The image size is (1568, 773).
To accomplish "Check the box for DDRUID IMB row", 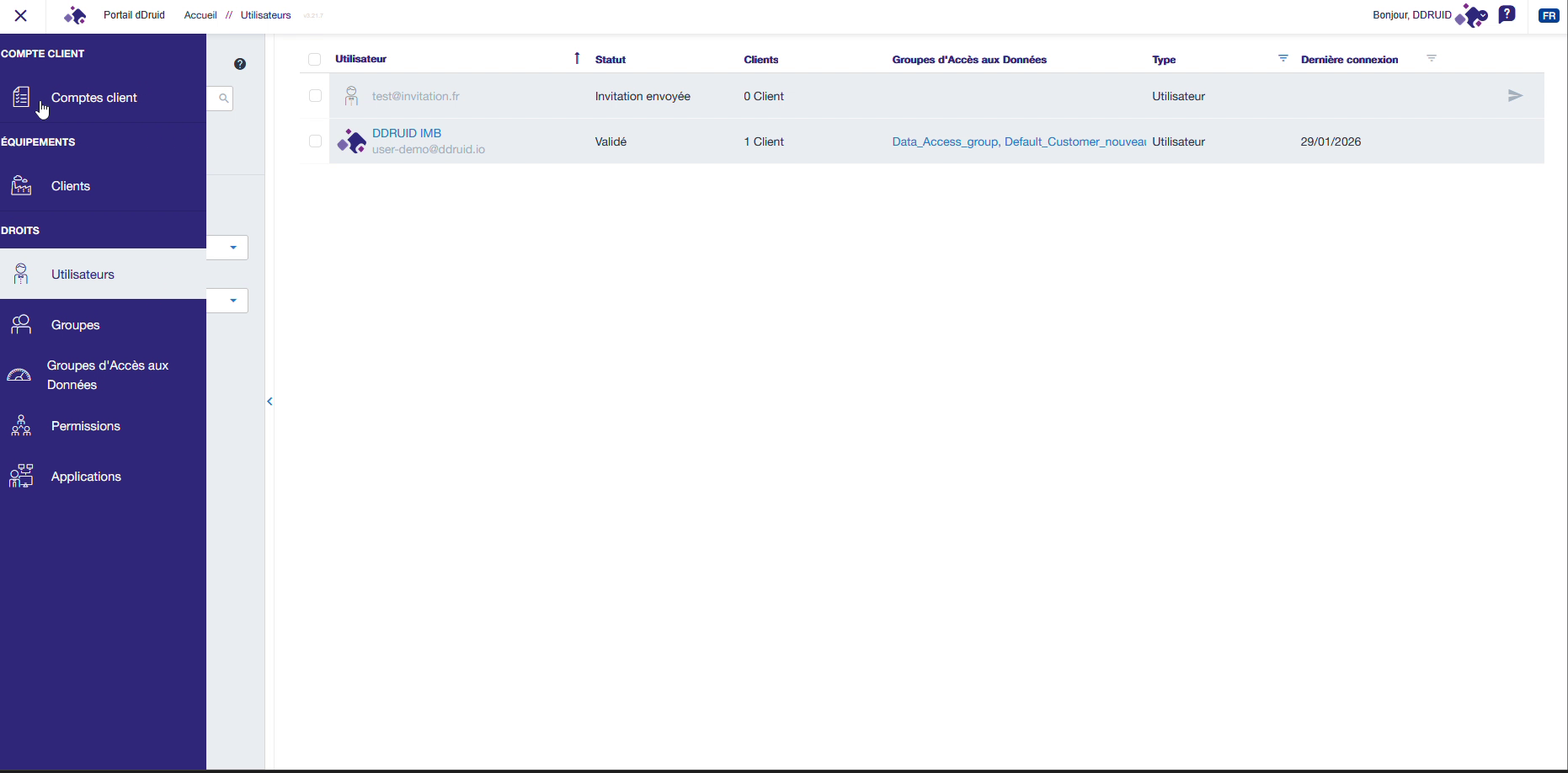I will pyautogui.click(x=315, y=141).
